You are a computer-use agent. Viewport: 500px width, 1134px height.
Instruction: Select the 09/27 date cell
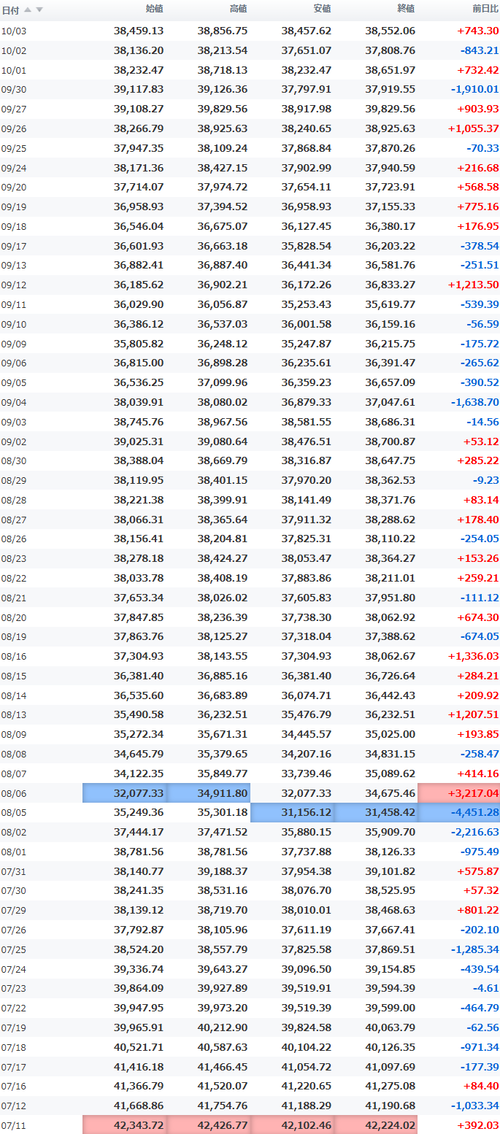(13, 109)
